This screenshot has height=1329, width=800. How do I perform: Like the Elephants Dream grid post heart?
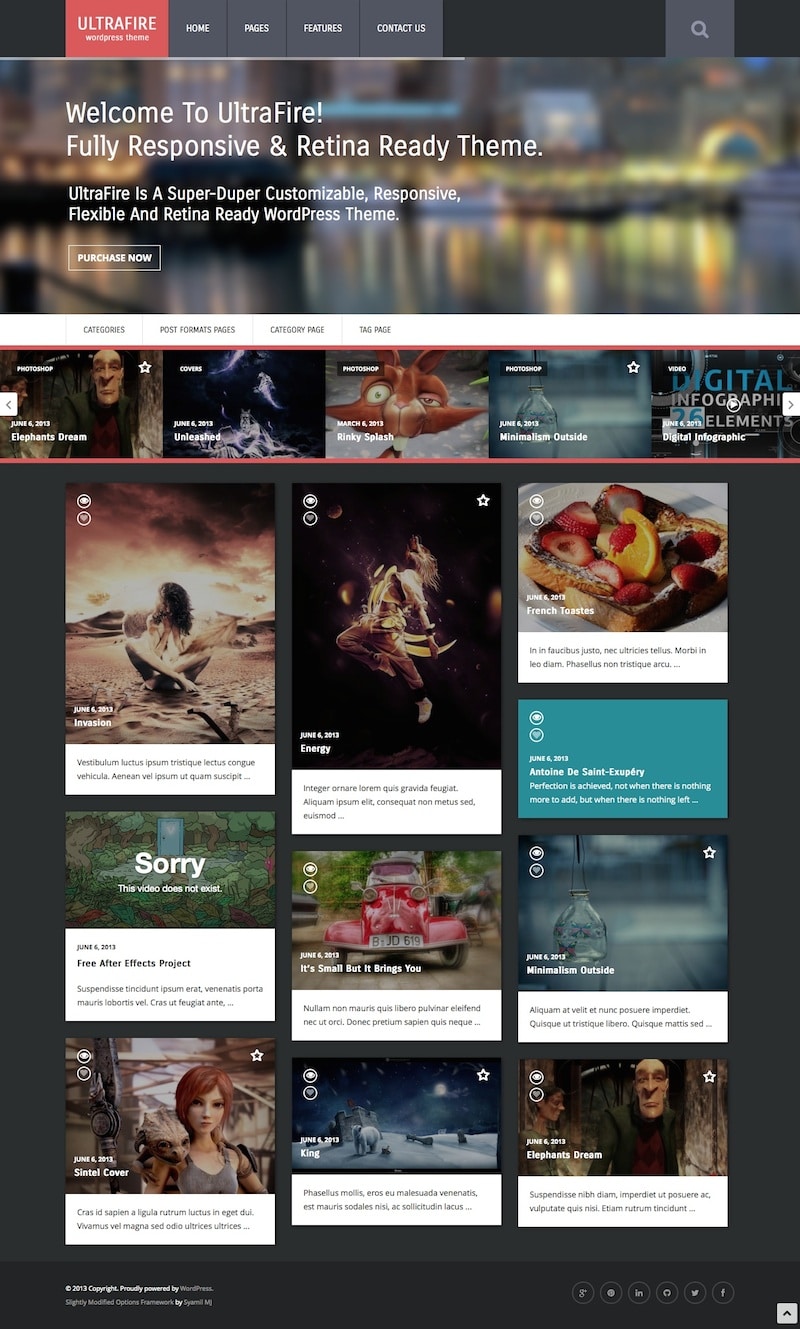tap(537, 1094)
